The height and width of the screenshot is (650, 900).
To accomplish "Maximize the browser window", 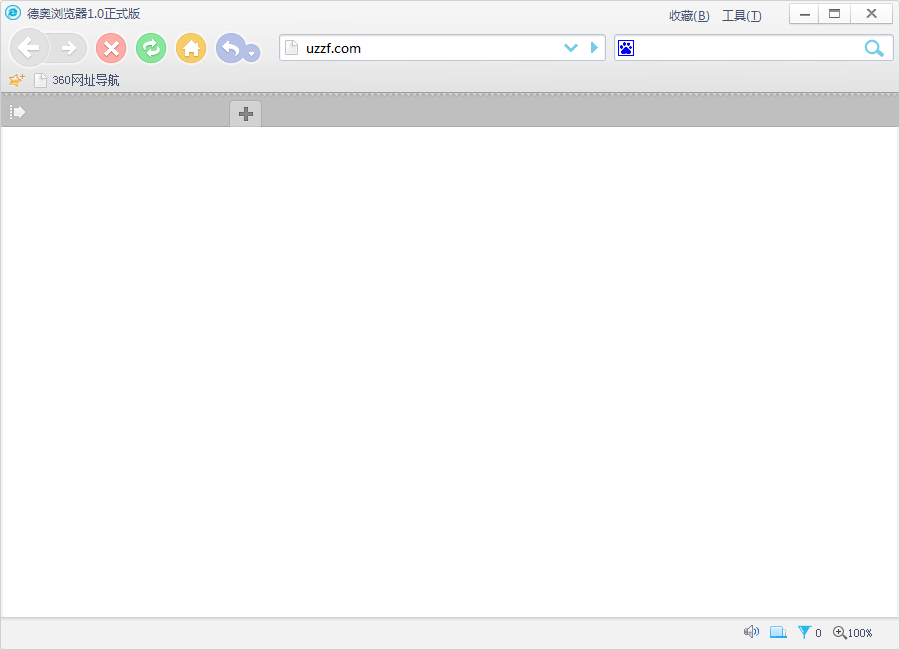I will point(835,14).
